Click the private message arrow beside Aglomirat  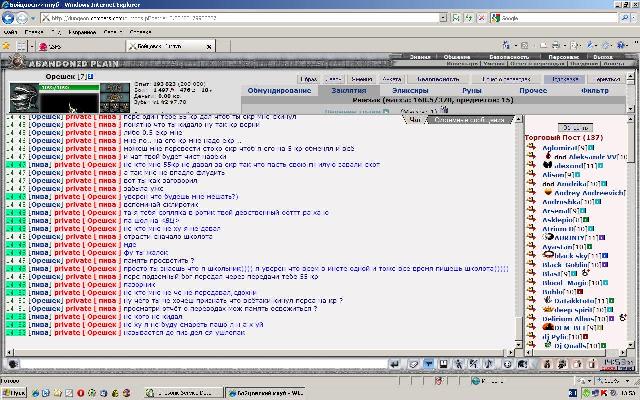click(x=532, y=147)
